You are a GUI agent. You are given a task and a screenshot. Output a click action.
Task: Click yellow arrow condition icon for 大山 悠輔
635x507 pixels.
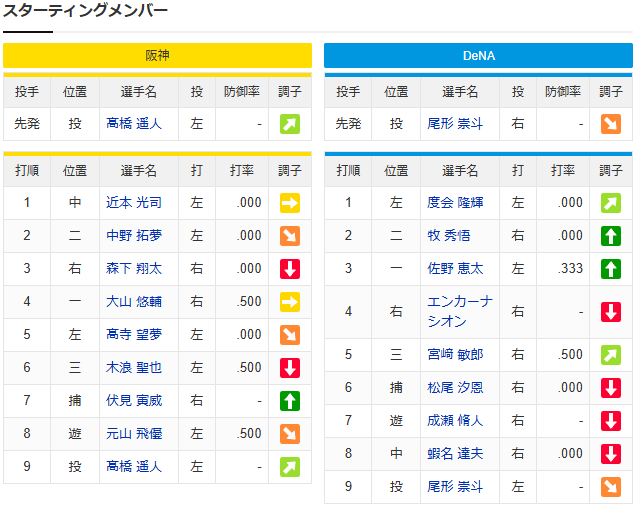pyautogui.click(x=290, y=302)
